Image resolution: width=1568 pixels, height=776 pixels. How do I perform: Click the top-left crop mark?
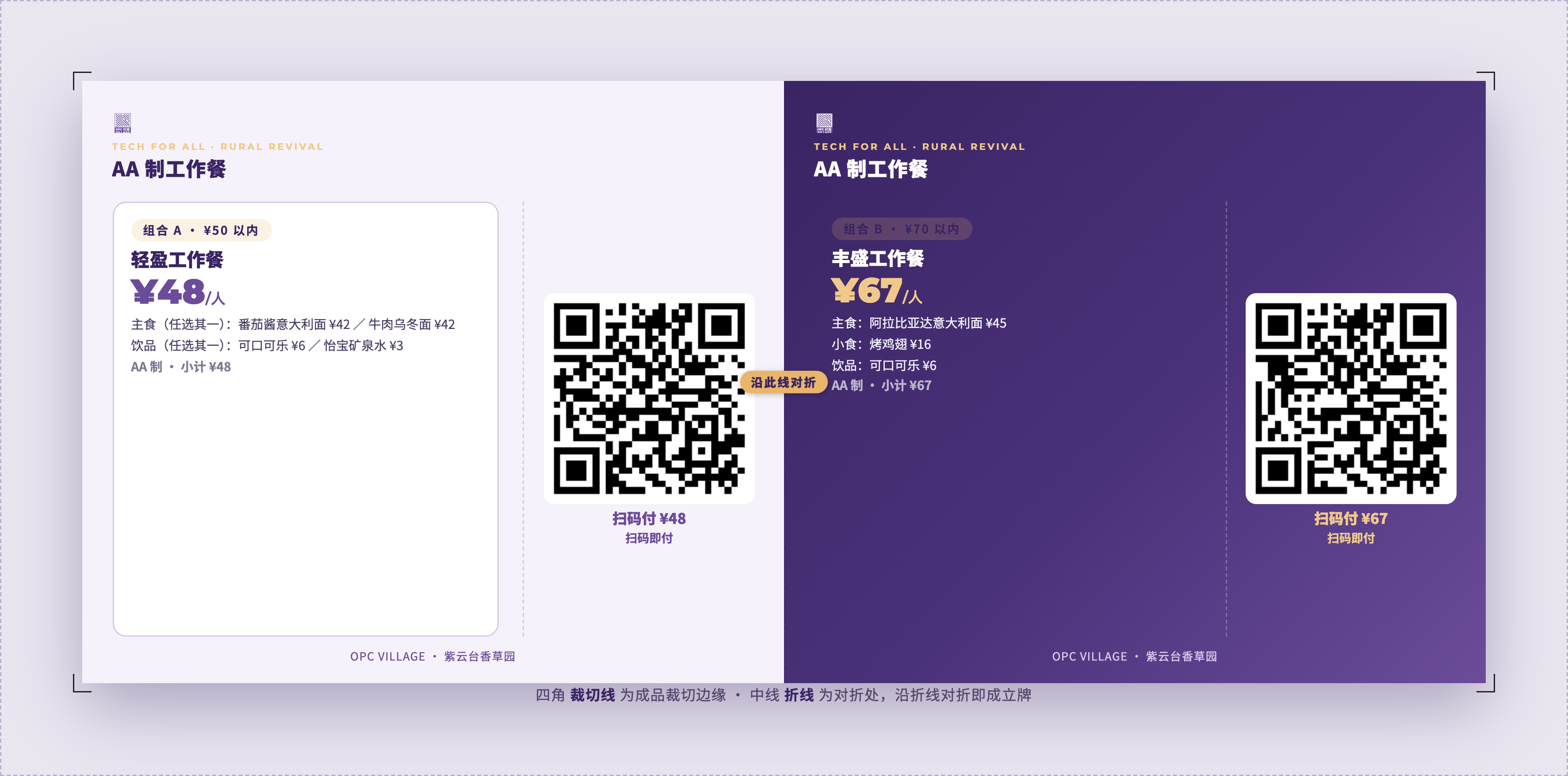(81, 80)
